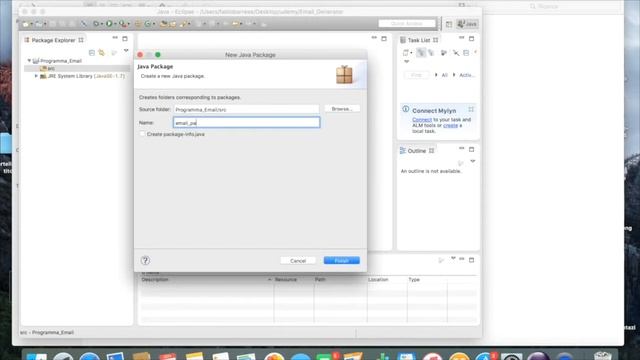
Task: Click Collapse All in Package Explorer
Action: pos(92,53)
